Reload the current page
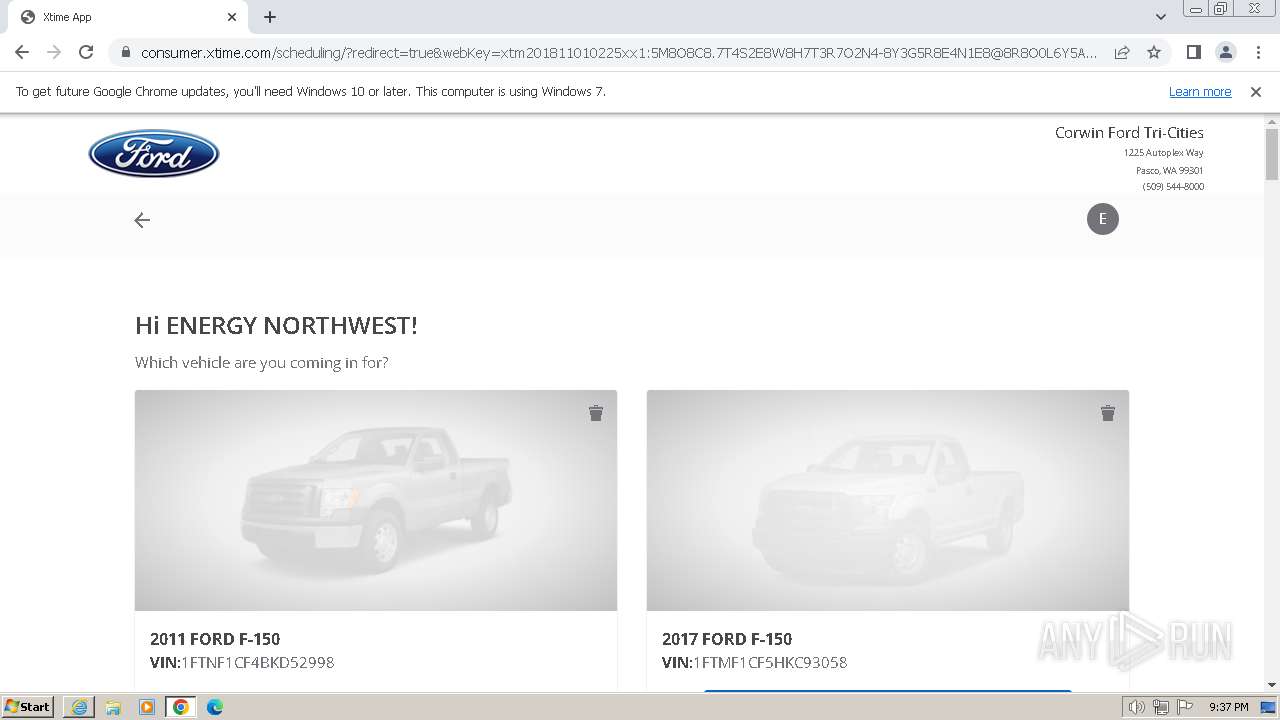This screenshot has height=720, width=1280. pyautogui.click(x=86, y=52)
